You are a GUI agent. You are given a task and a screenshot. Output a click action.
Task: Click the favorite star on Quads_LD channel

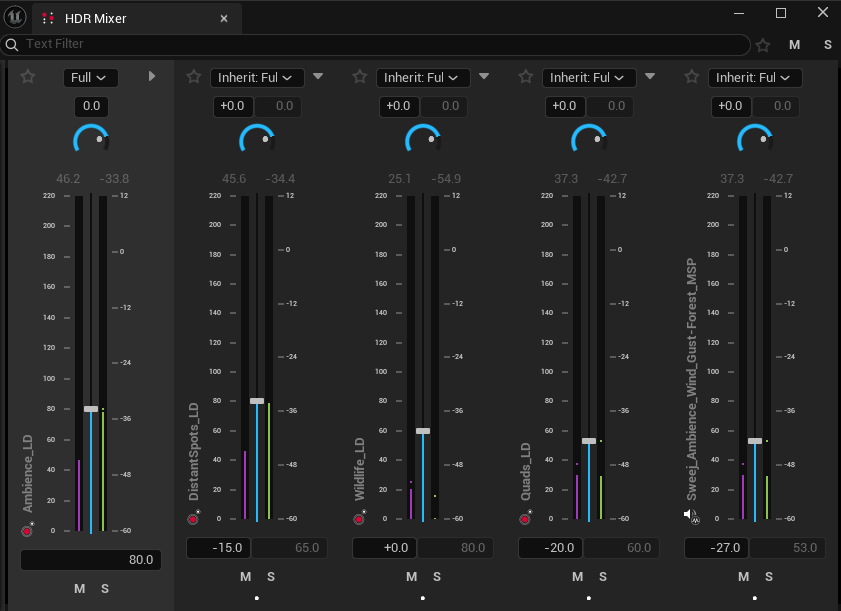[524, 77]
